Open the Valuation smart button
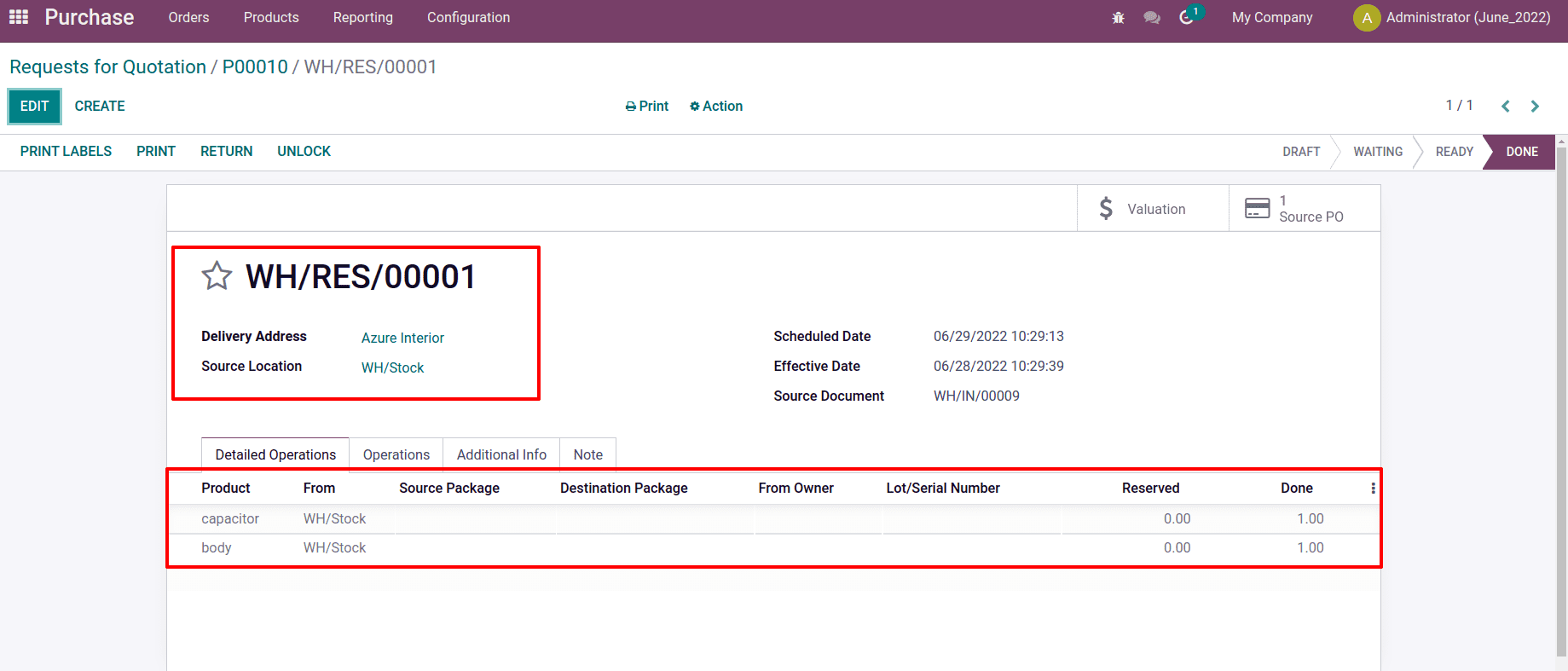Screen dimensions: 1568x671 pos(1153,209)
